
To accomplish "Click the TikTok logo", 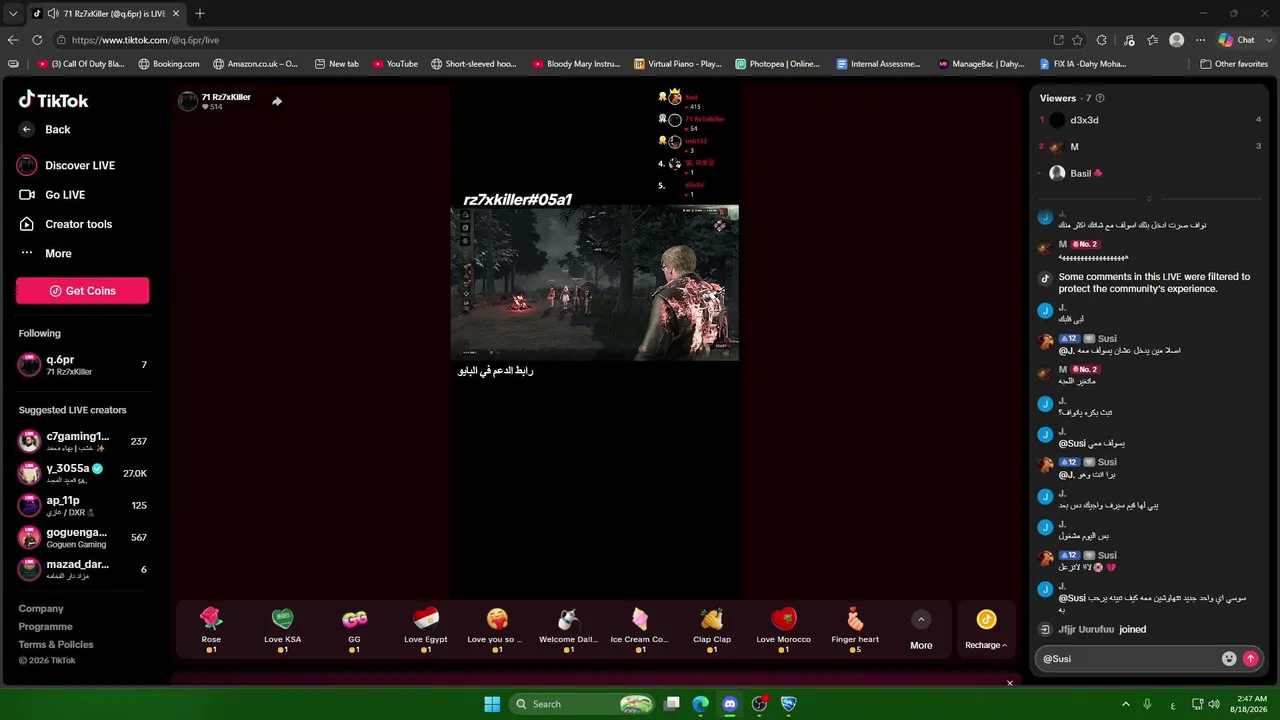I will tap(54, 100).
